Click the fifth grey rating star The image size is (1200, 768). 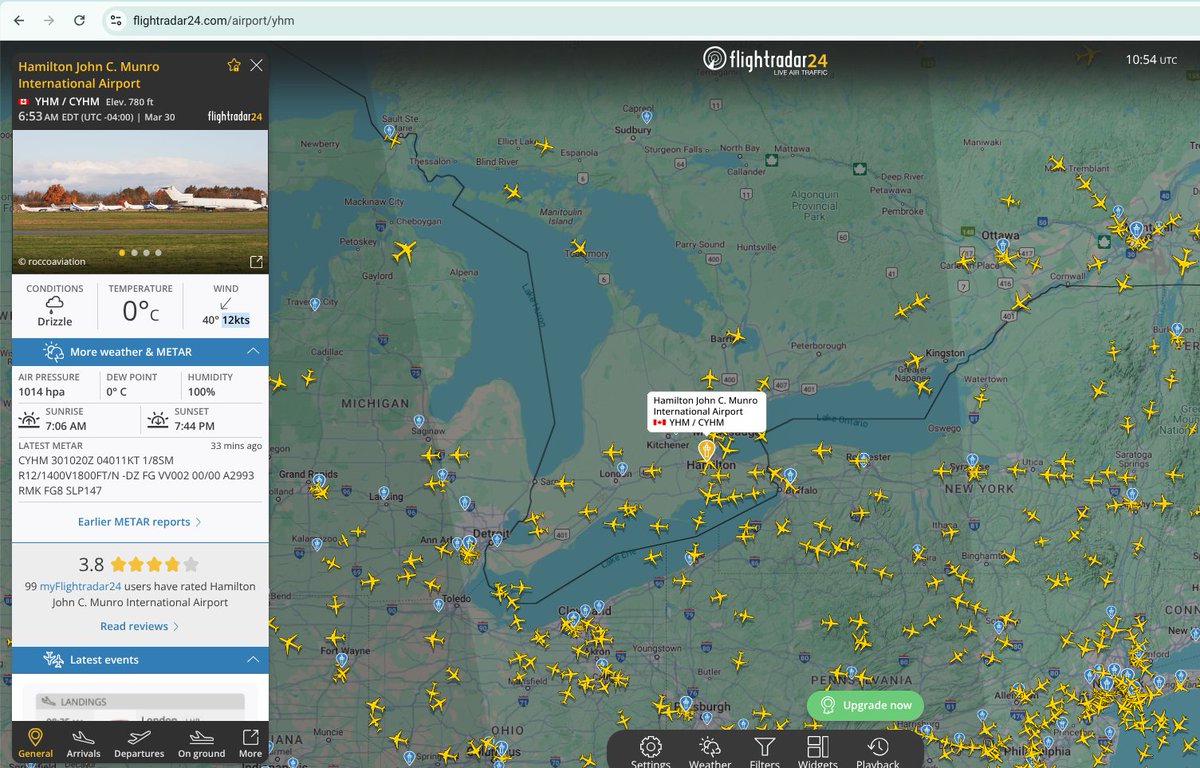point(191,564)
